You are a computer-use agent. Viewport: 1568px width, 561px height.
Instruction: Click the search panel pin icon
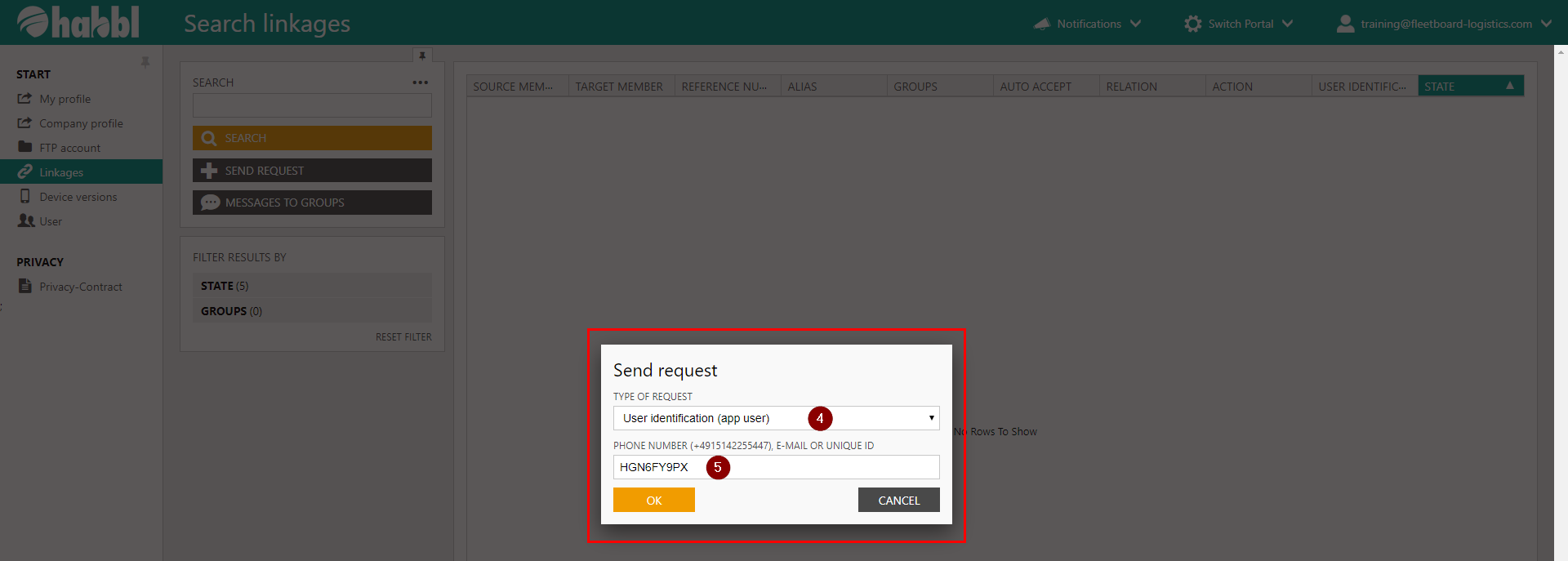(422, 56)
